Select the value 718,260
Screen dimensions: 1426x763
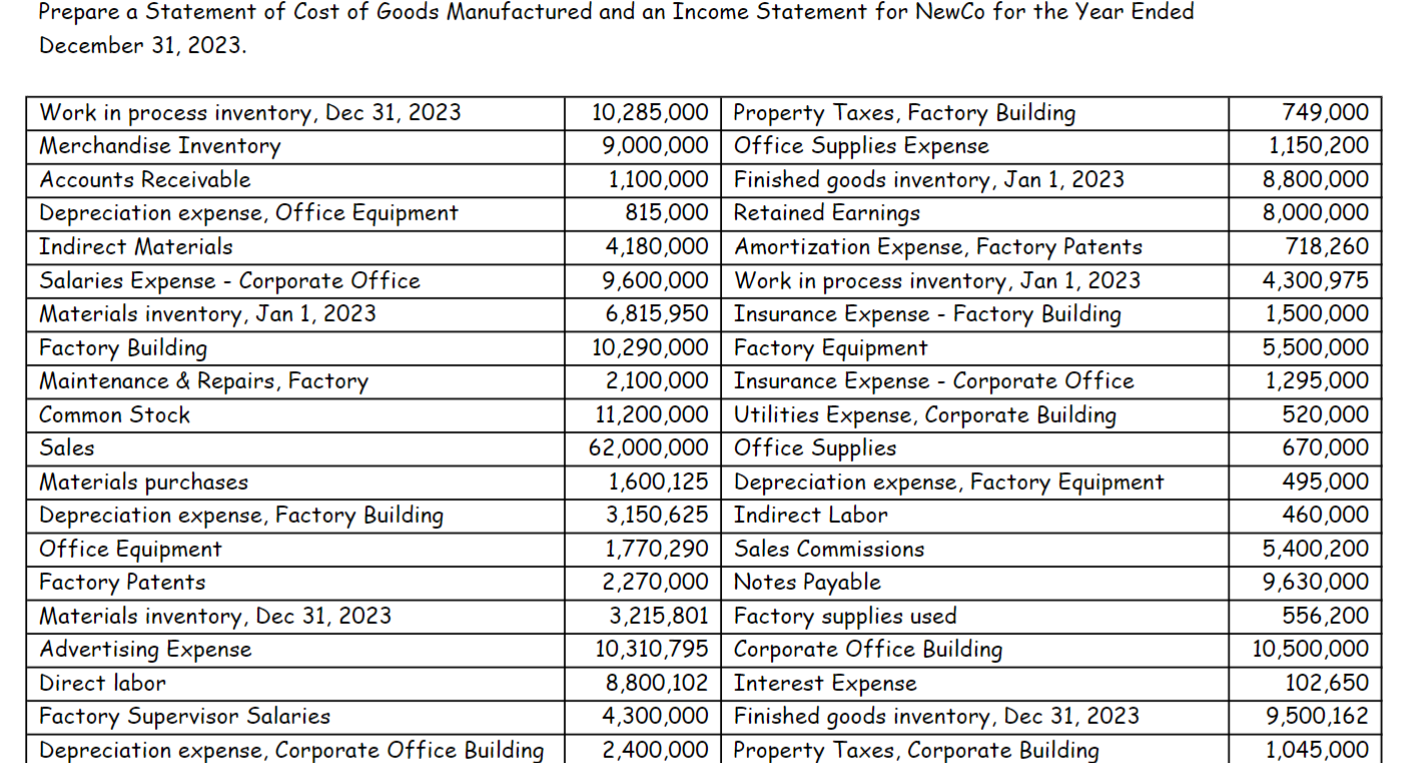pyautogui.click(x=1327, y=247)
